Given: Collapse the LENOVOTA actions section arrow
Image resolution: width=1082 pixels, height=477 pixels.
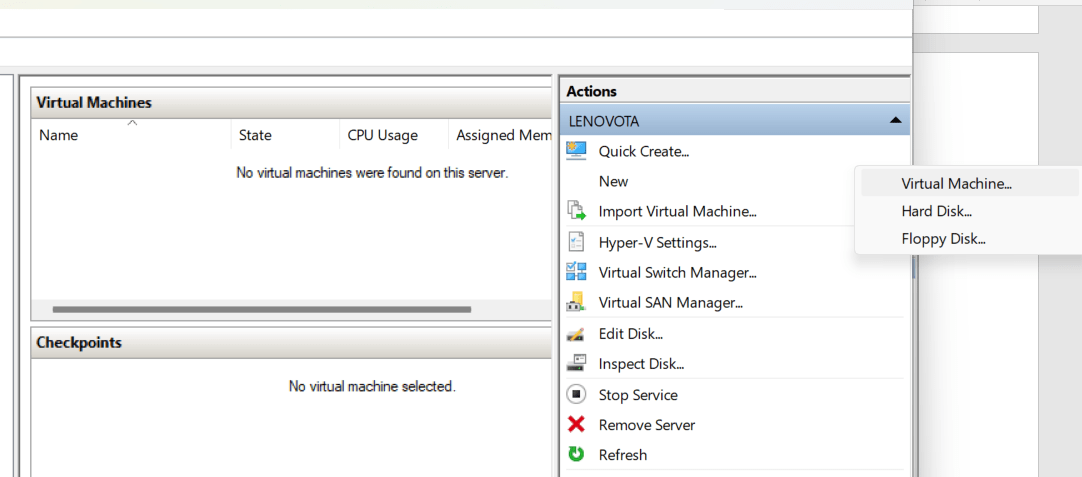Looking at the screenshot, I should click(895, 121).
